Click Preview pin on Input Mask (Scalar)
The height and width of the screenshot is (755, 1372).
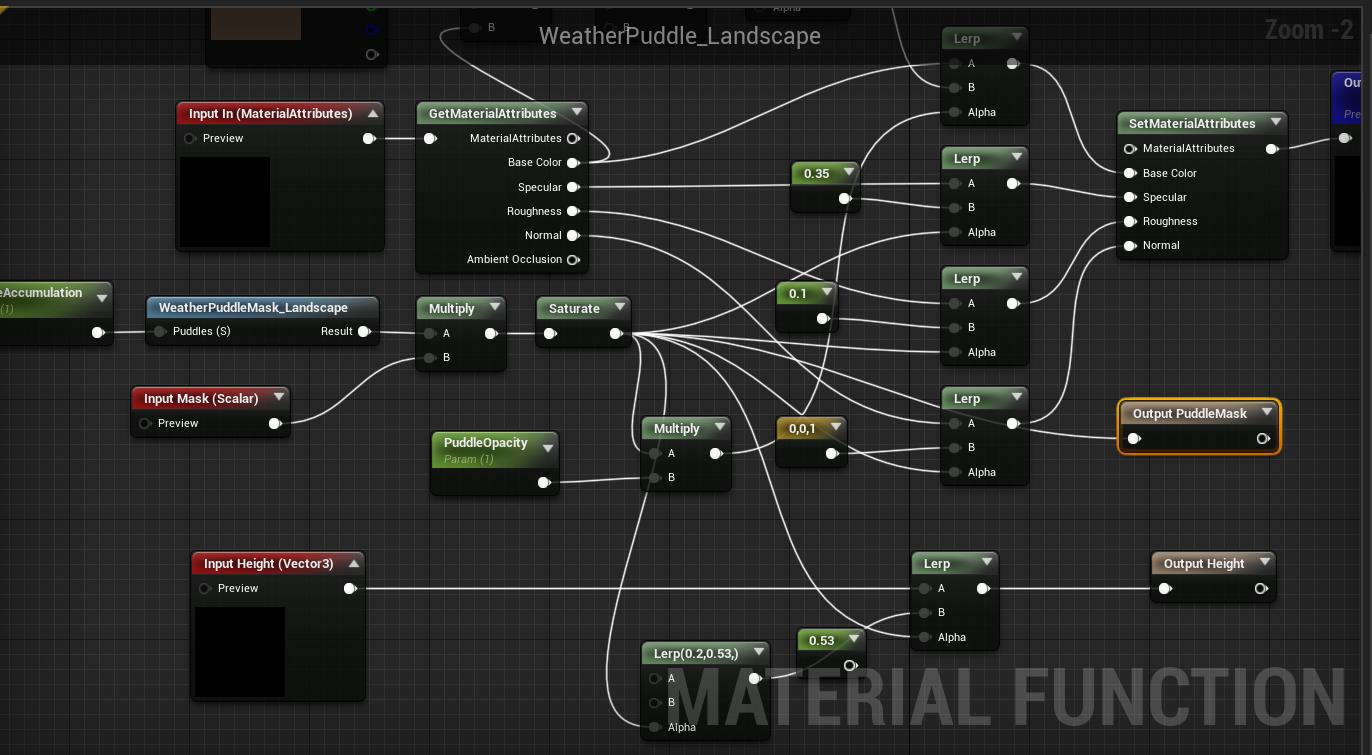point(145,423)
